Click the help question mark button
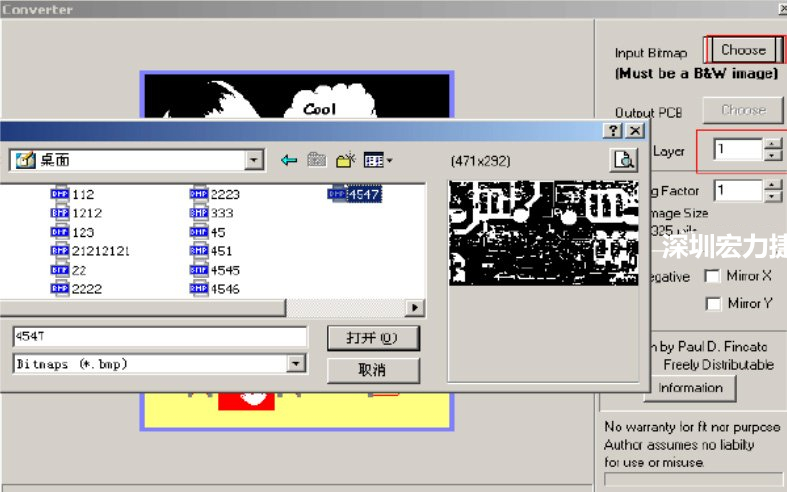The image size is (787, 492). pyautogui.click(x=612, y=131)
